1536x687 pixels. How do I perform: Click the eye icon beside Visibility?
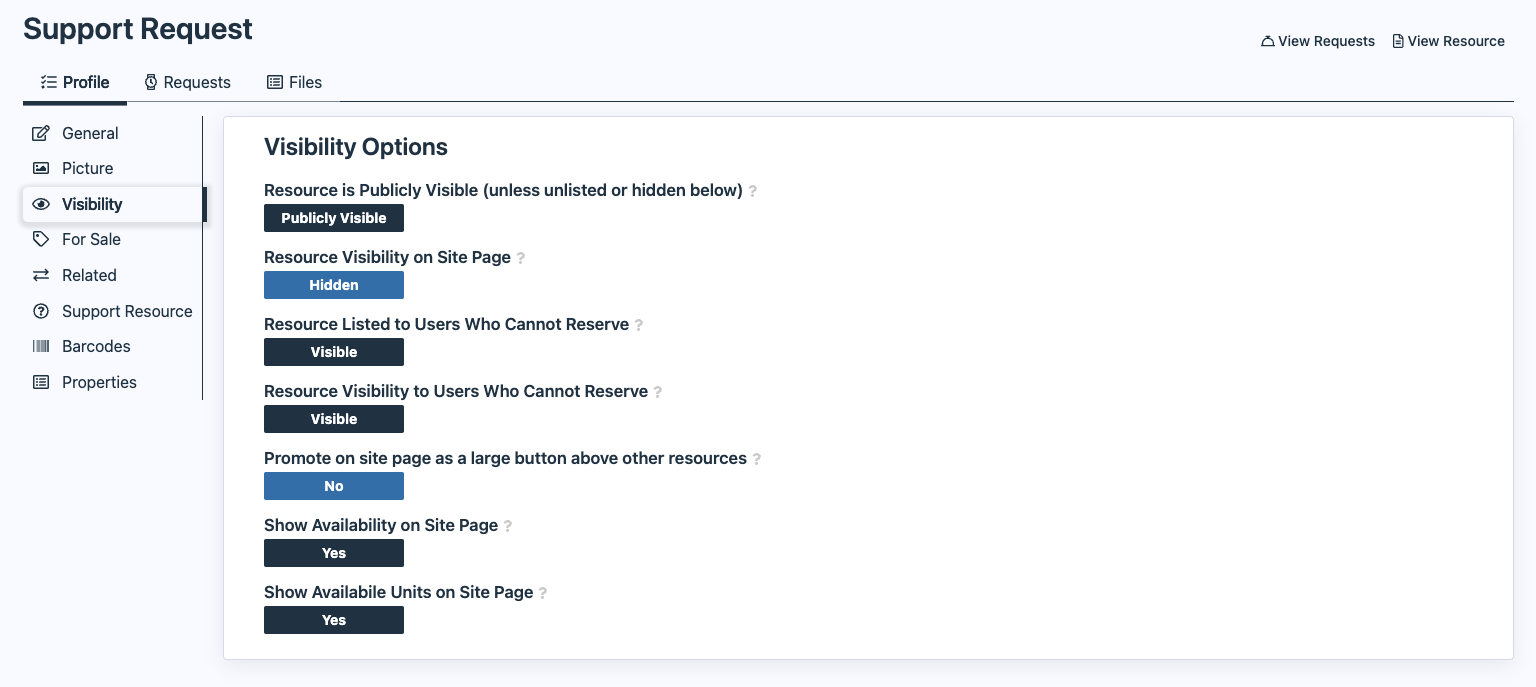(x=41, y=204)
